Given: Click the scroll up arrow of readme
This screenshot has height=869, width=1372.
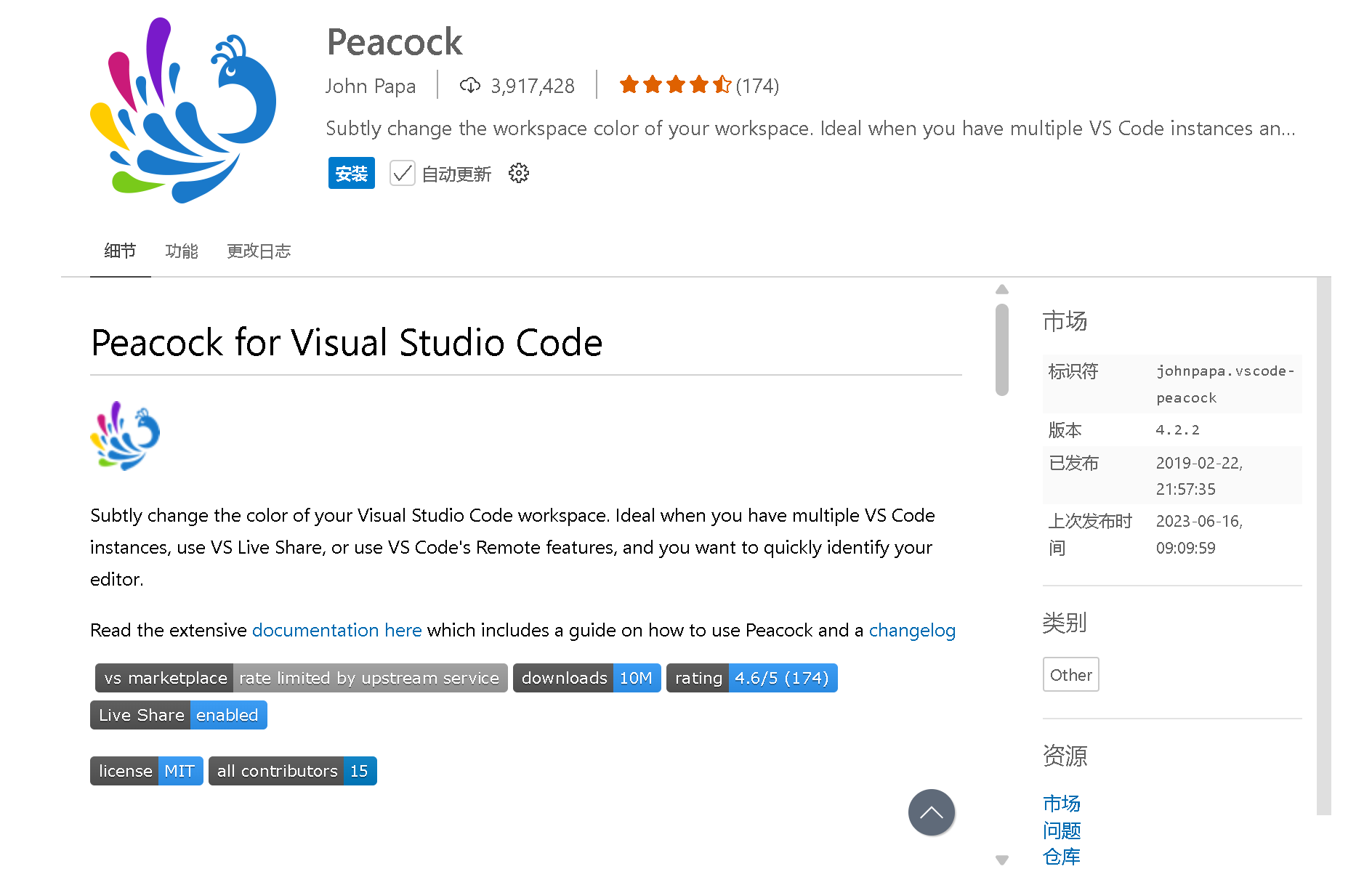Looking at the screenshot, I should click(x=1002, y=289).
